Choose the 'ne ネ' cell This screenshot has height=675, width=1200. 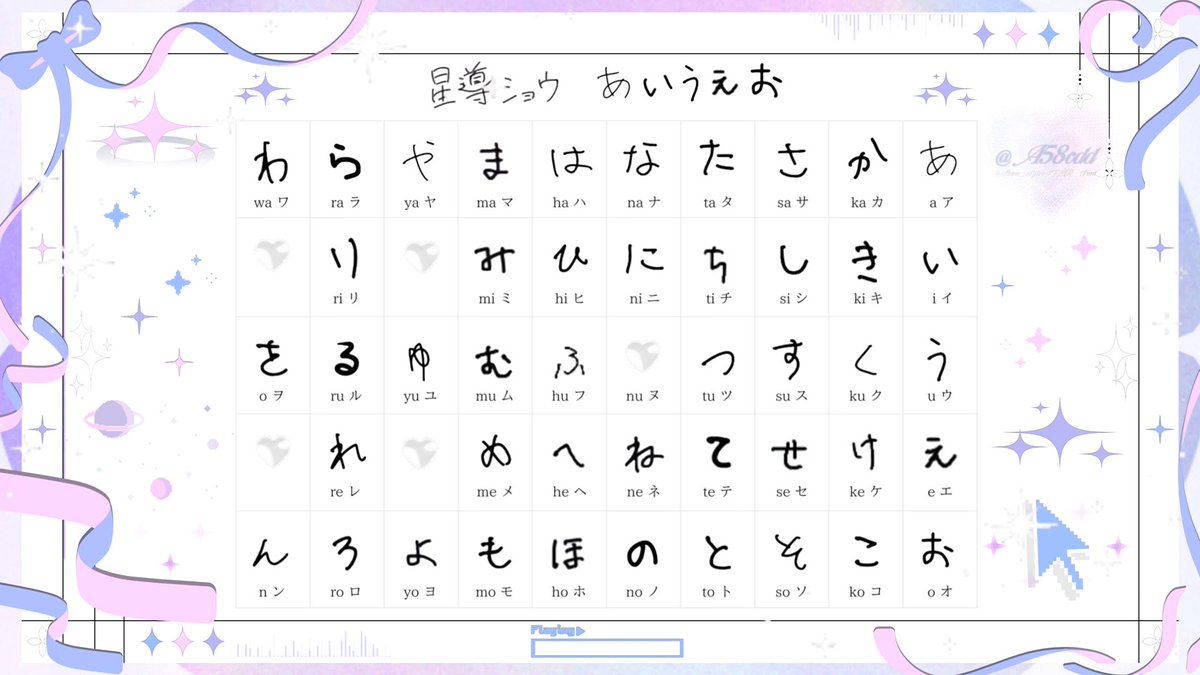(x=643, y=461)
